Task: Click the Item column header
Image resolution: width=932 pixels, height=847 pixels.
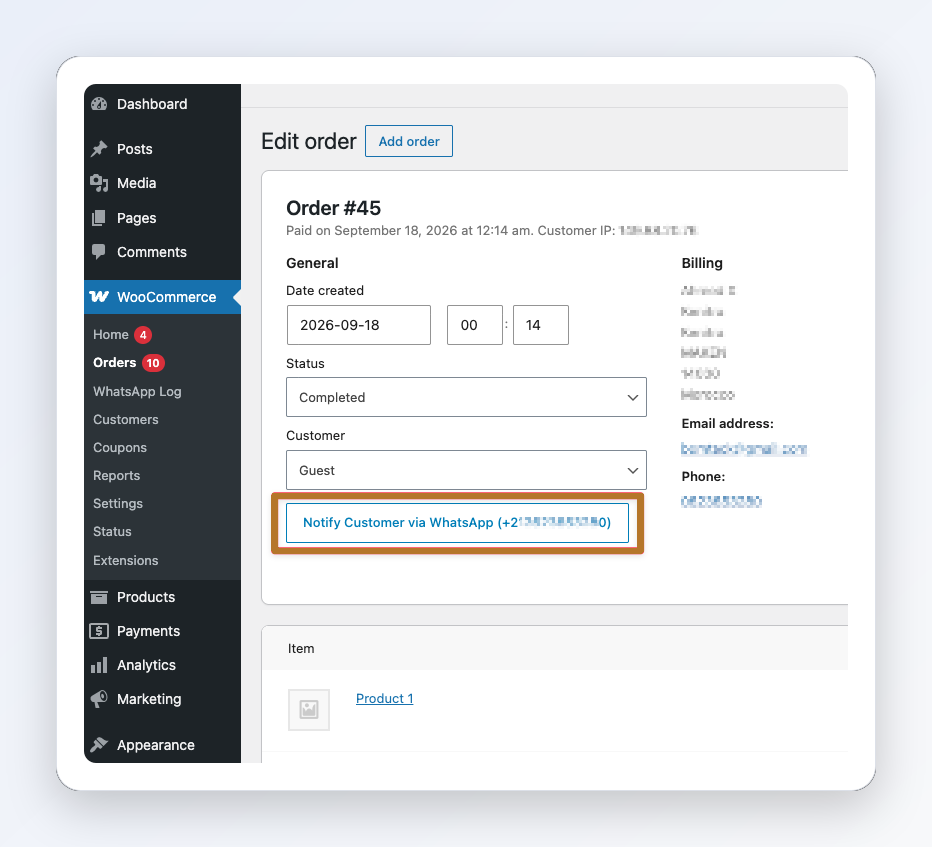Action: tap(301, 648)
